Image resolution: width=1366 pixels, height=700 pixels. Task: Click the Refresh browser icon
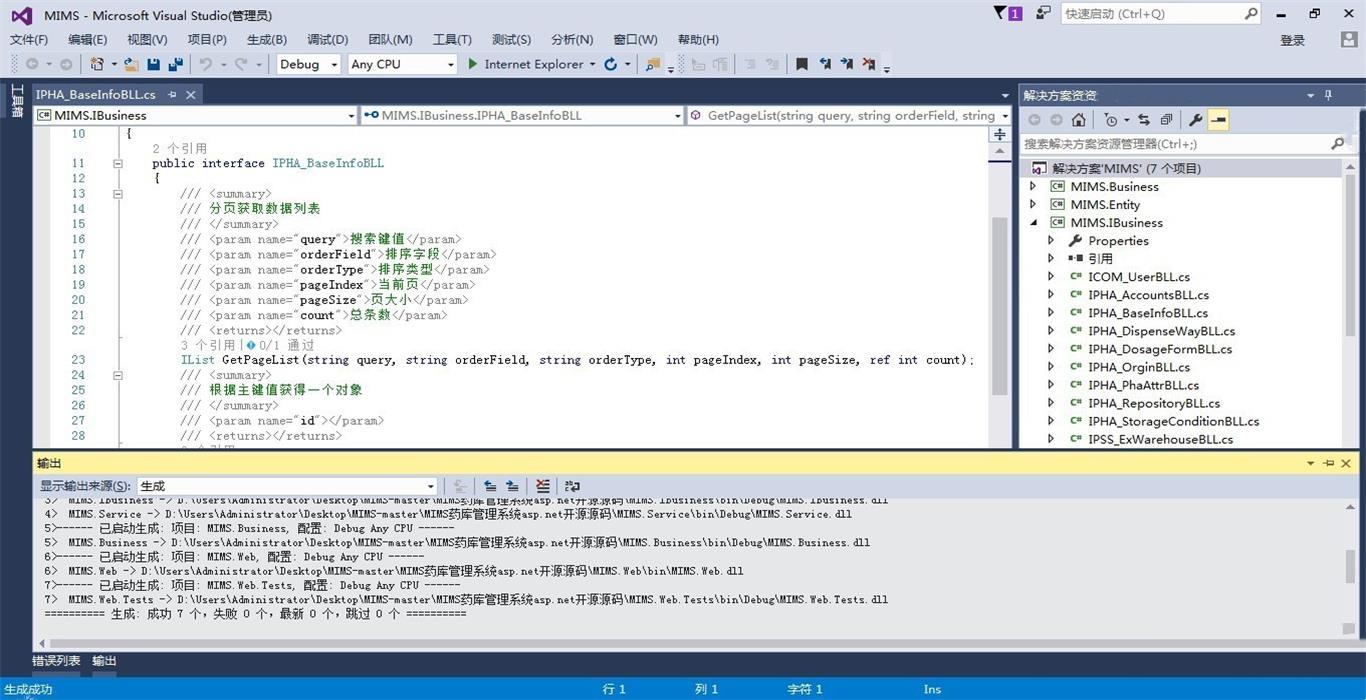610,64
